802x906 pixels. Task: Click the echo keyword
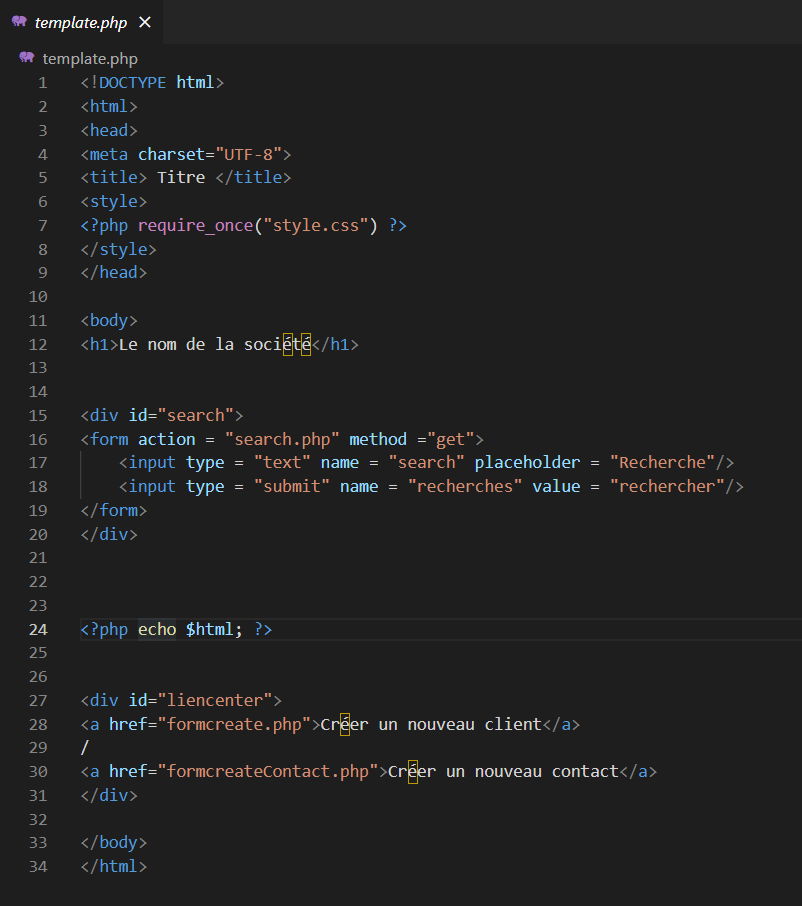(x=157, y=629)
